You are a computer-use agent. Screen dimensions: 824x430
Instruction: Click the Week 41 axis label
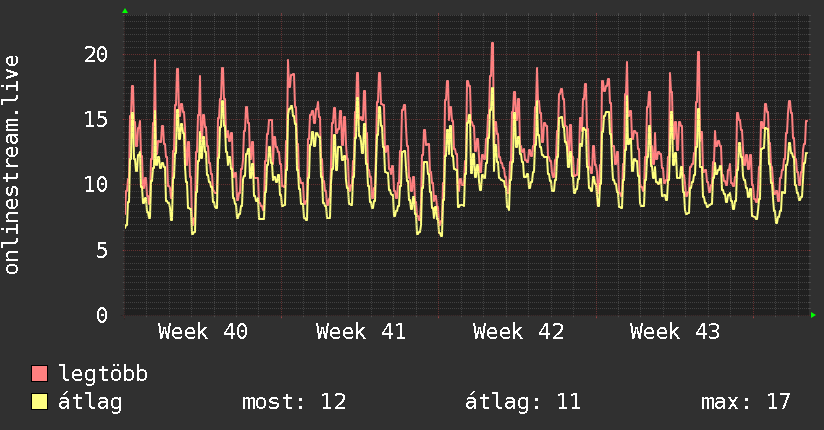tap(360, 332)
